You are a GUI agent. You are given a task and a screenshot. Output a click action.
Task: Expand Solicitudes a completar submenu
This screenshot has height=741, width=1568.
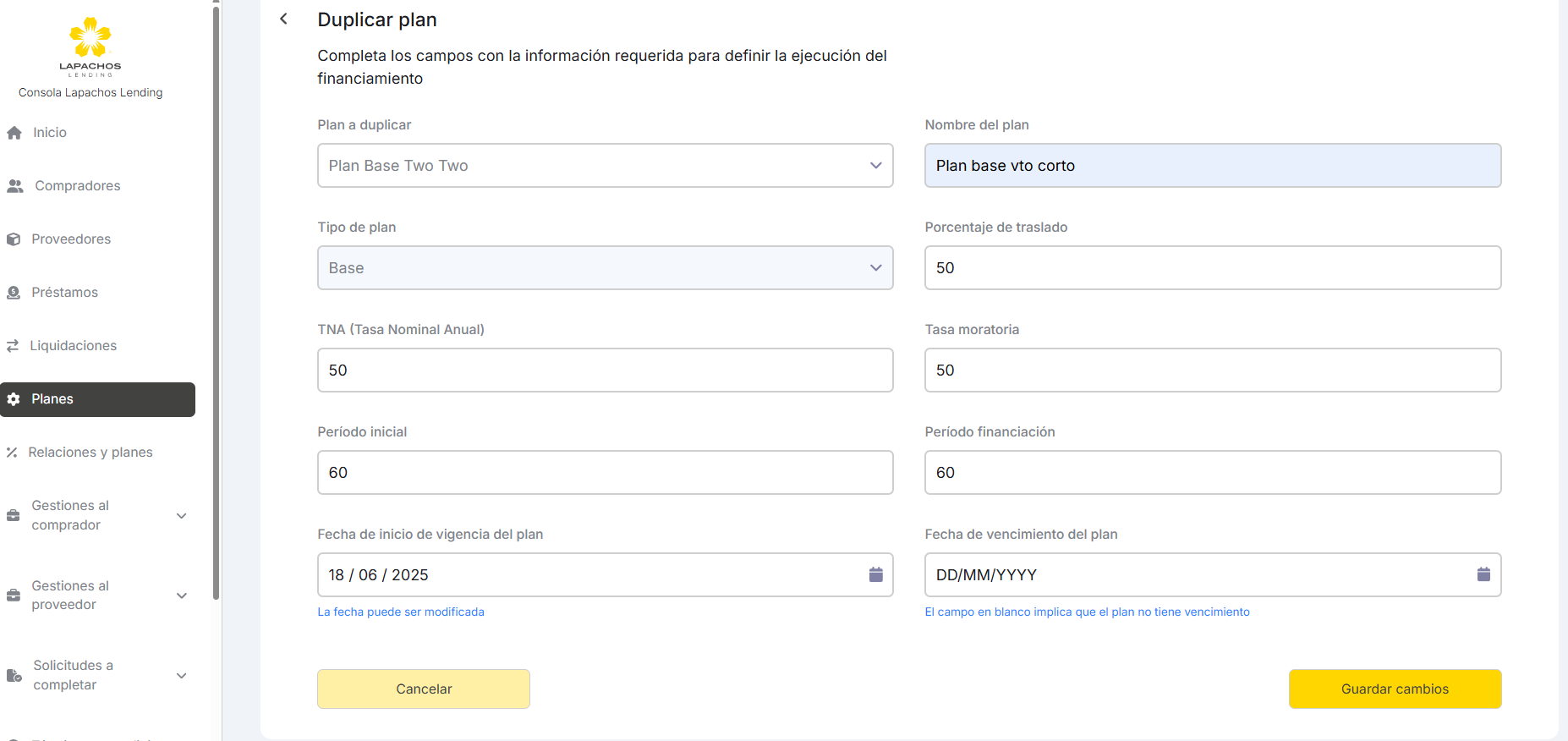coord(181,675)
